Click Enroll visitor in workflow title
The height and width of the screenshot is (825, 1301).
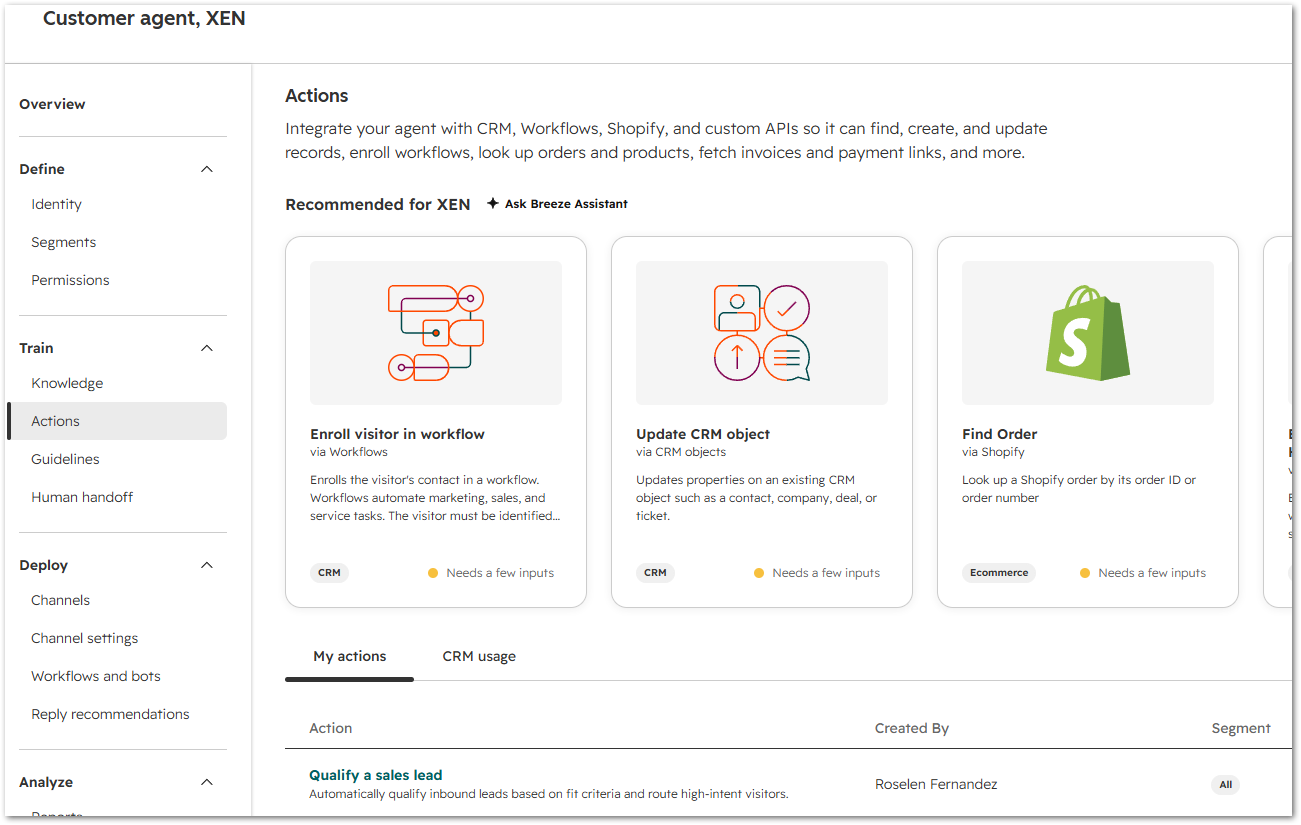pyautogui.click(x=397, y=434)
